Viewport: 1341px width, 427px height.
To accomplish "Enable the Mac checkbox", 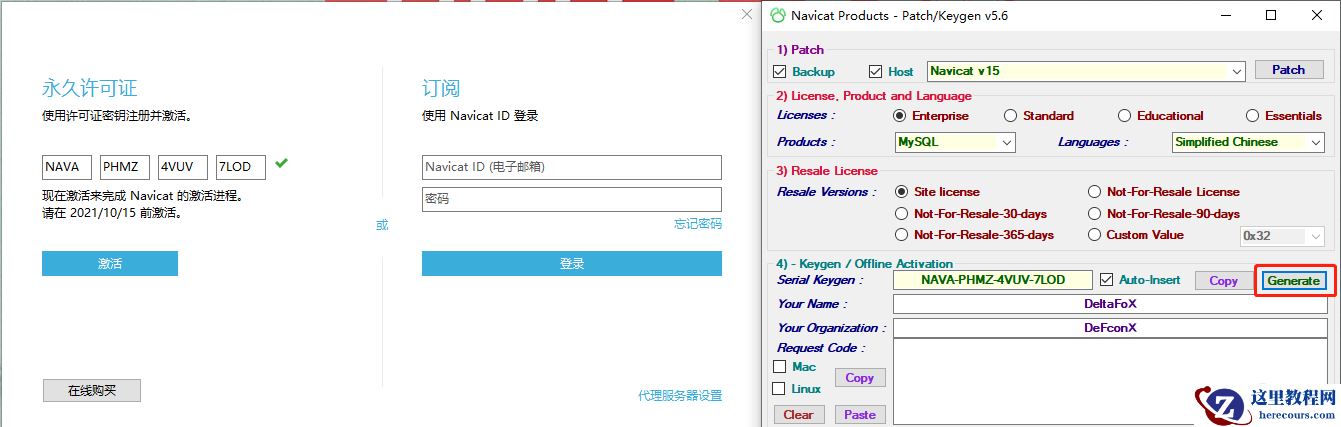I will click(x=780, y=367).
